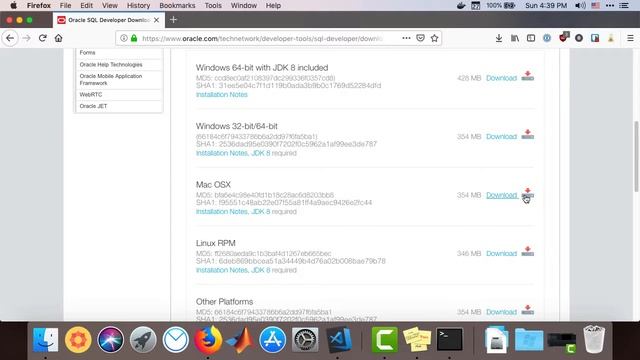Image resolution: width=640 pixels, height=360 pixels.
Task: Open JDK 8 link under Linux RPM
Action: point(260,270)
